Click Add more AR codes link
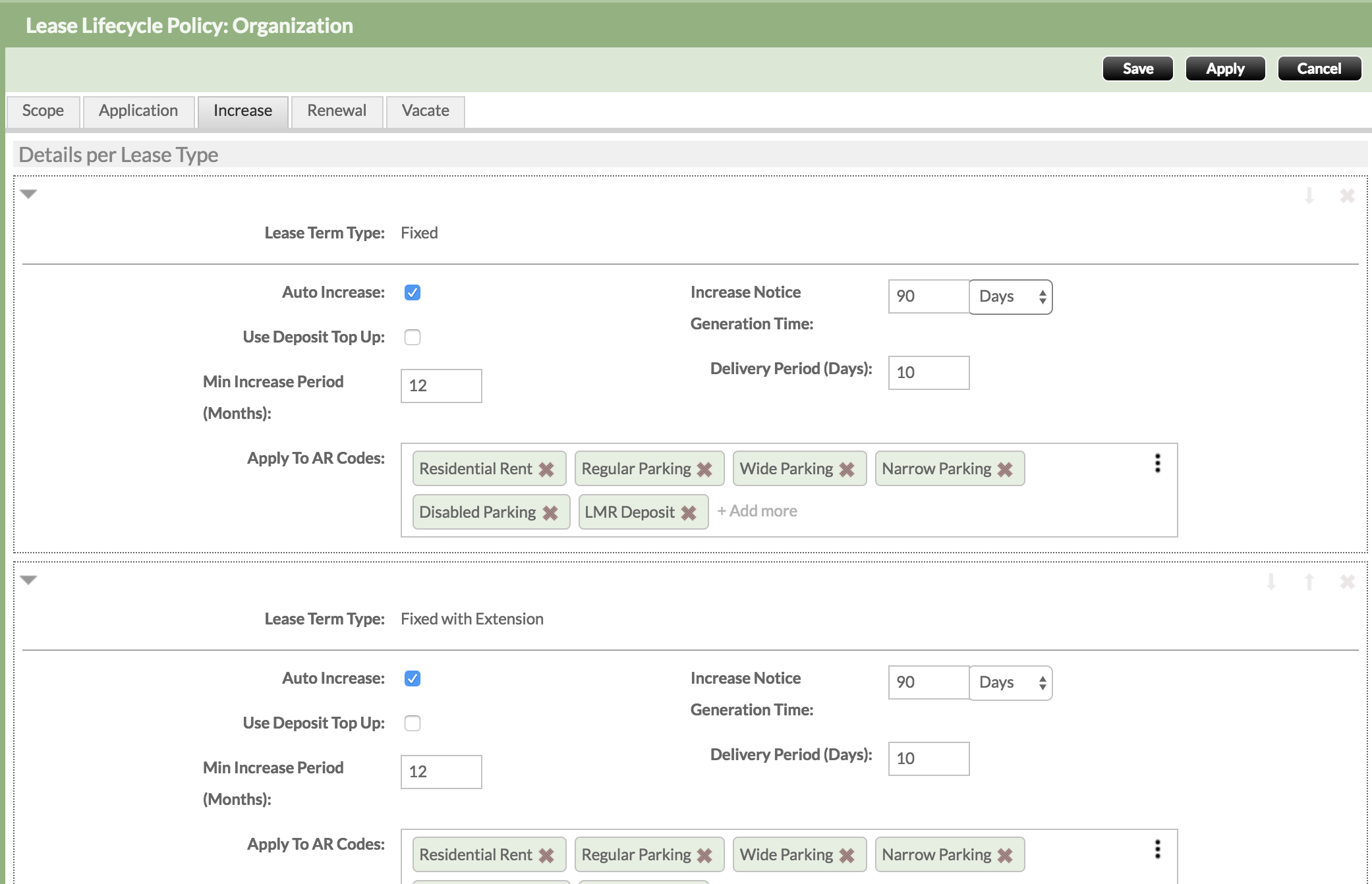Screen dimensions: 1372x884 point(757,511)
